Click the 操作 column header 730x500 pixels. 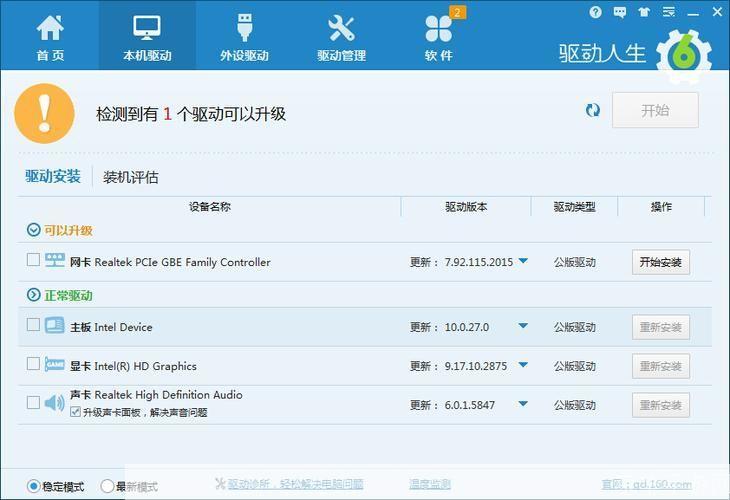pyautogui.click(x=661, y=207)
